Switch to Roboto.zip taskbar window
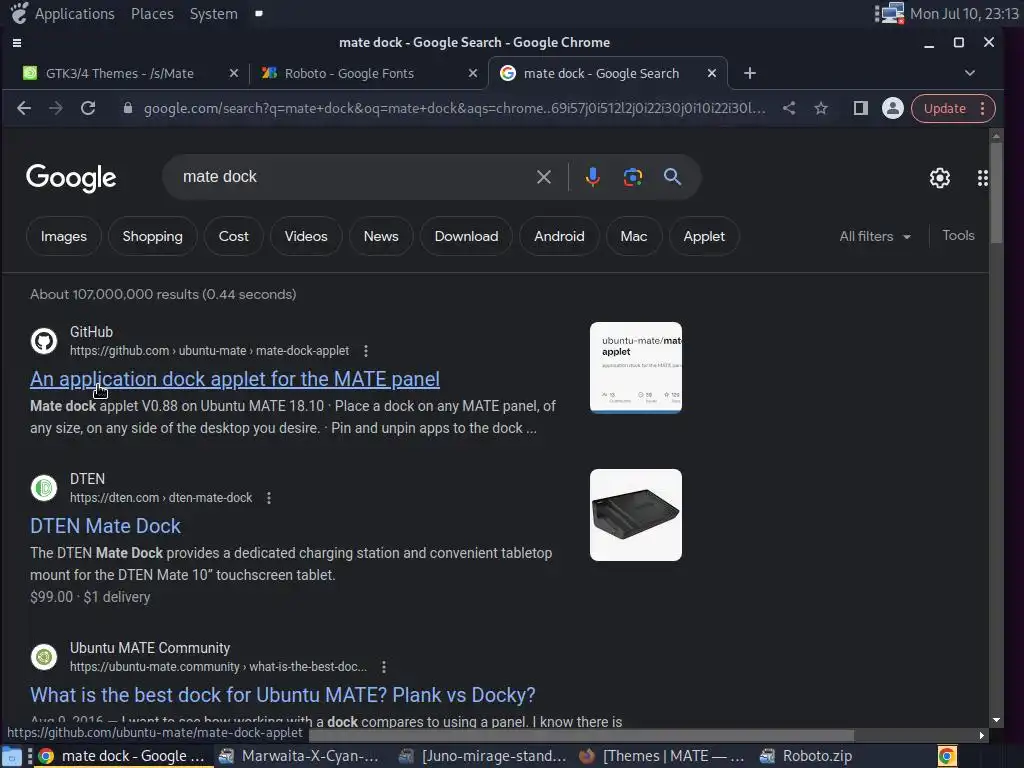The image size is (1024, 768). tap(806, 756)
